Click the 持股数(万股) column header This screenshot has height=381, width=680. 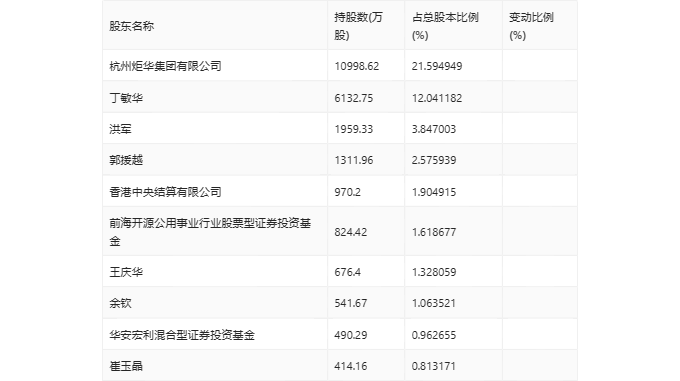point(358,26)
